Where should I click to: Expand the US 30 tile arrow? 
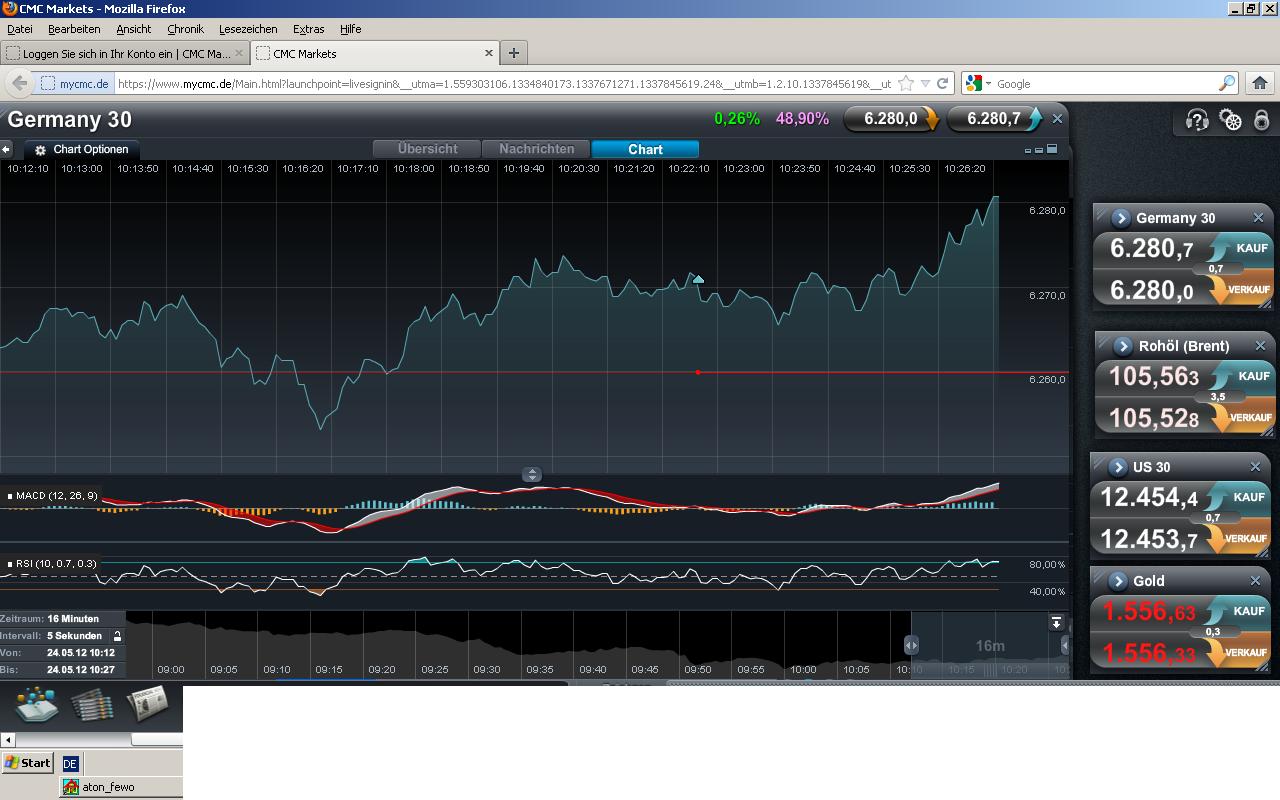1118,467
